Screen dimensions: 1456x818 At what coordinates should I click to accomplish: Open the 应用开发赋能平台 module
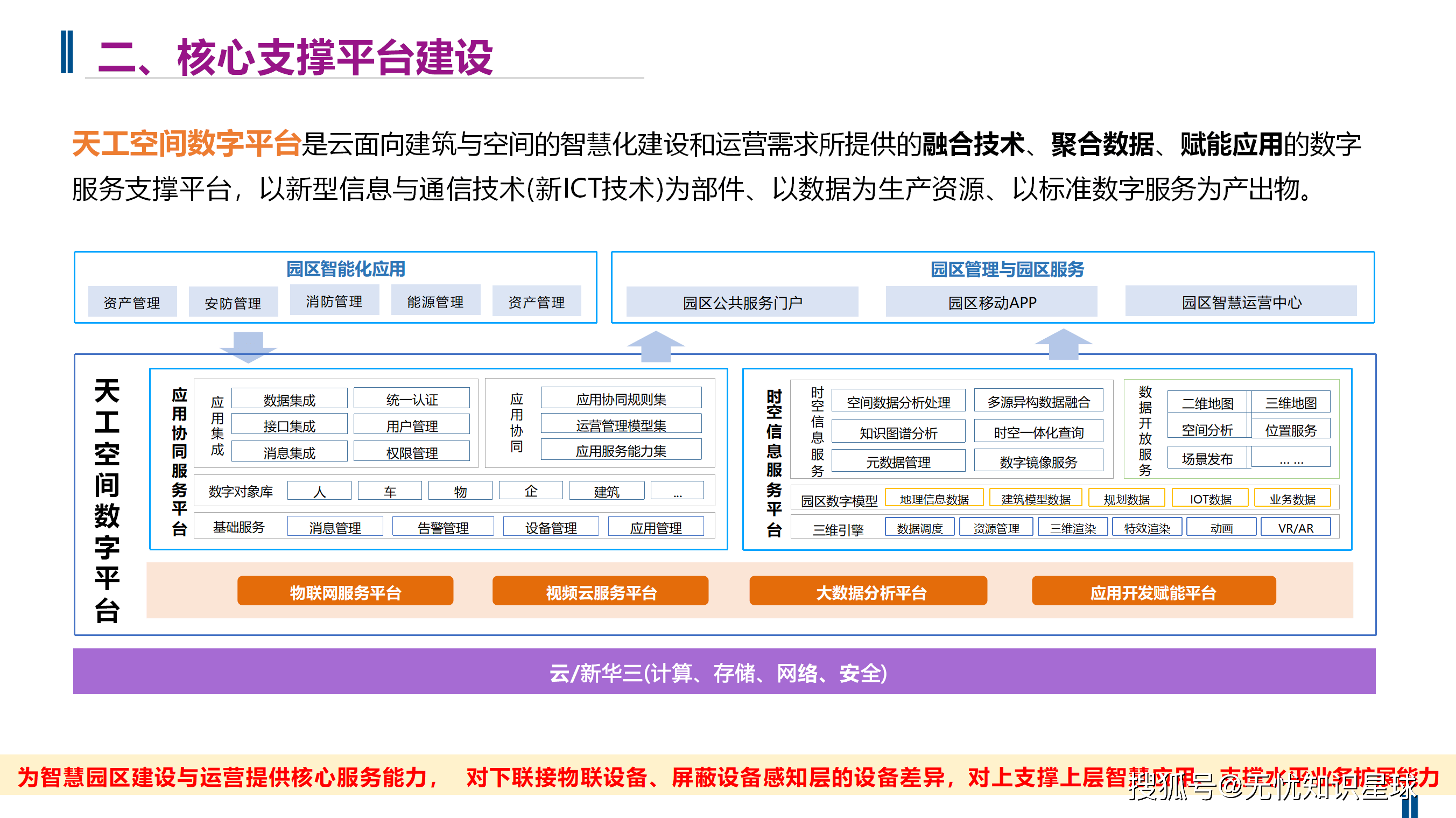pyautogui.click(x=1153, y=591)
